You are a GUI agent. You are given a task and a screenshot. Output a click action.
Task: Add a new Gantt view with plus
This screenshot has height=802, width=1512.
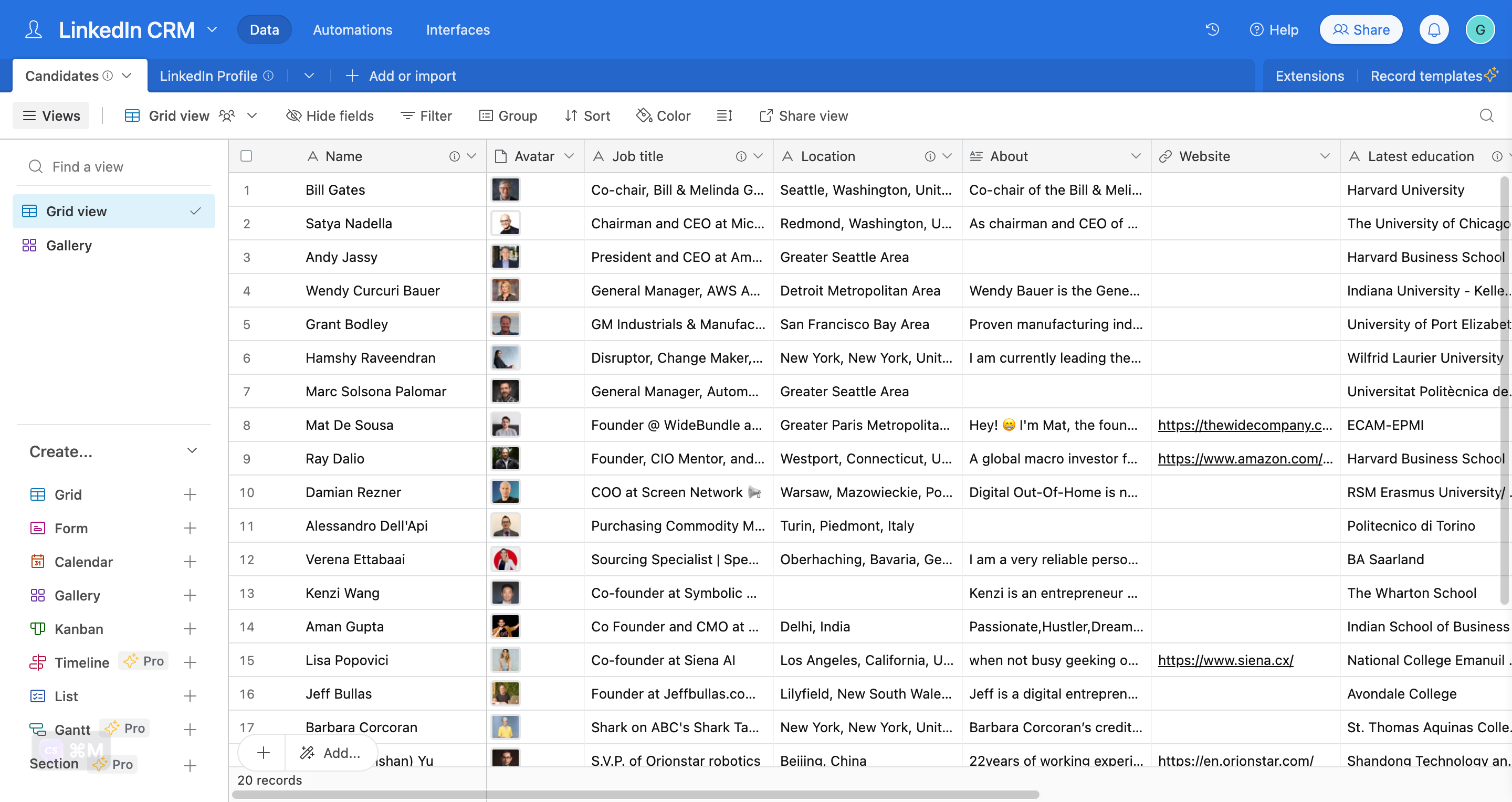click(x=190, y=729)
